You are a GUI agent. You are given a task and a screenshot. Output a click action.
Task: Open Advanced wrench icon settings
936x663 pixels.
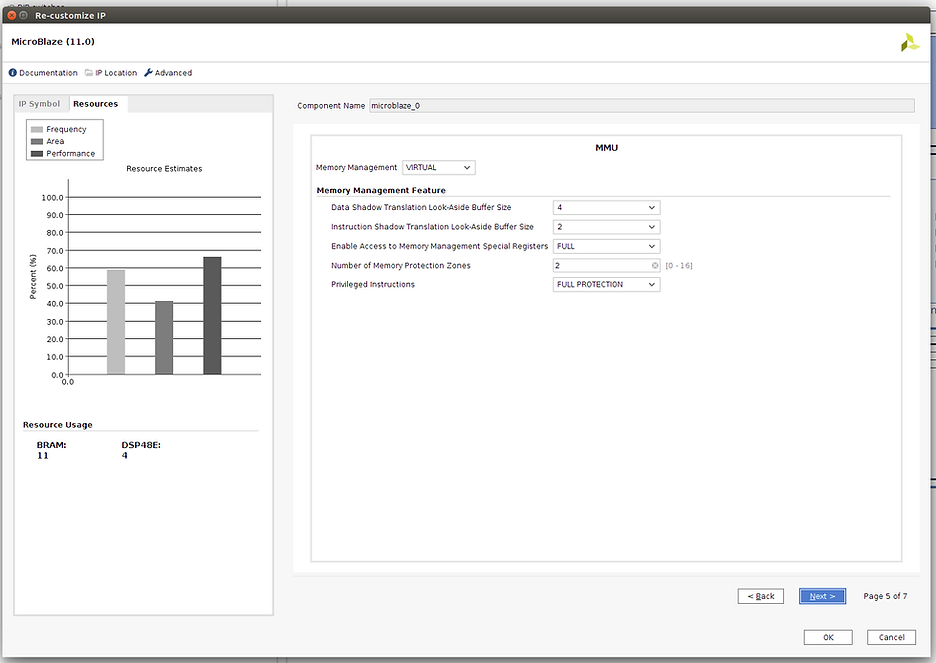point(149,73)
